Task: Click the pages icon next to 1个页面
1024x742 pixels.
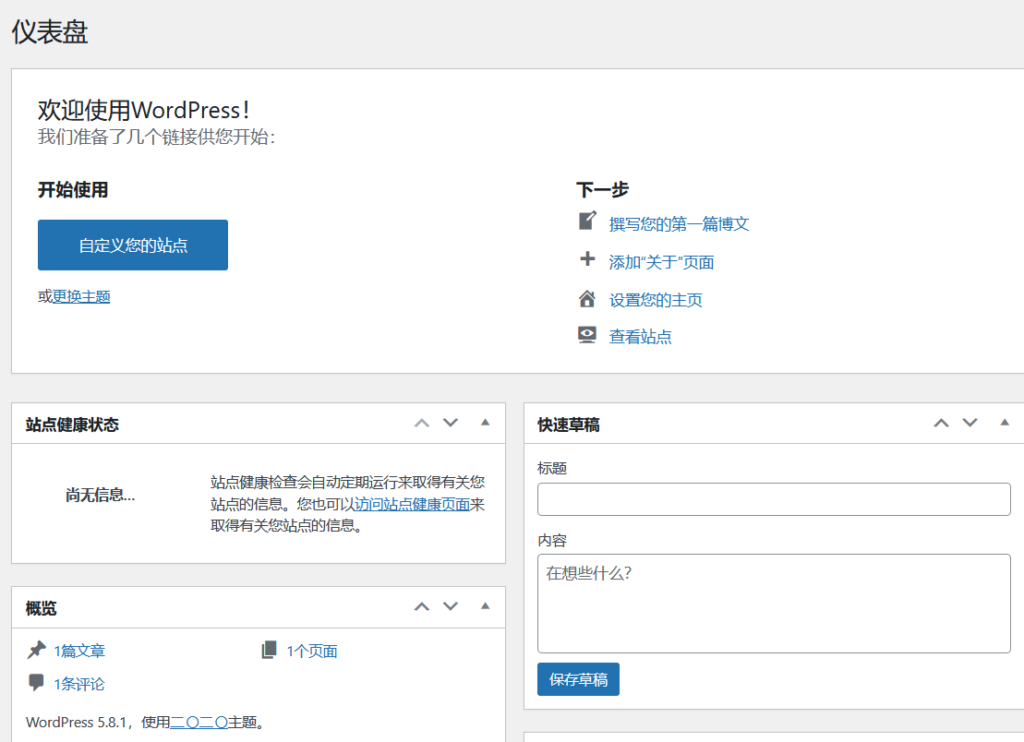Action: pyautogui.click(x=269, y=649)
